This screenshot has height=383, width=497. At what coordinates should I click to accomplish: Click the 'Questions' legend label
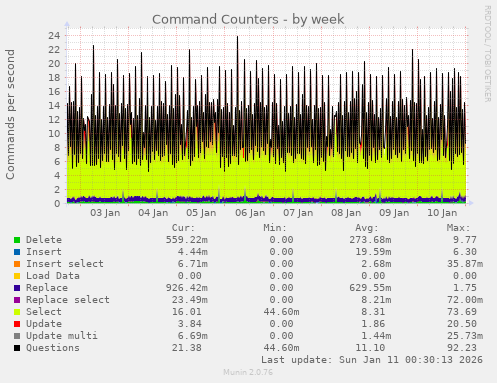pos(53,348)
